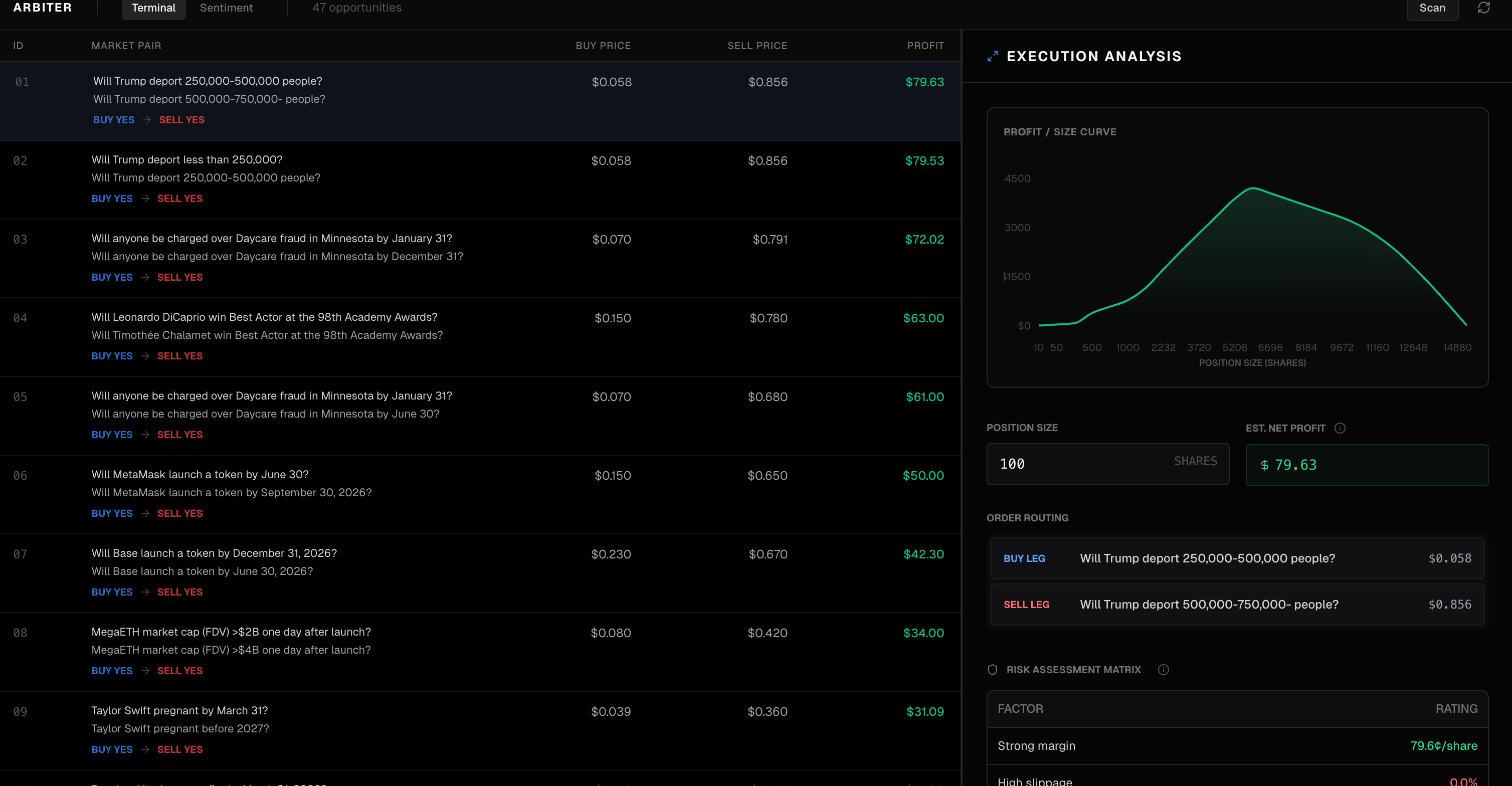Viewport: 1512px width, 786px height.
Task: Click the info icon beside Risk Assessment Matrix
Action: click(1163, 670)
